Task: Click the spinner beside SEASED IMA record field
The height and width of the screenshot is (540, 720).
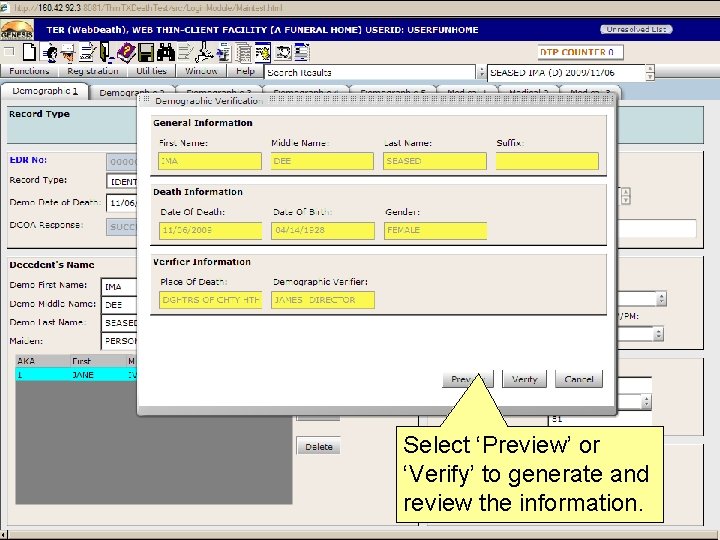Action: (650, 73)
